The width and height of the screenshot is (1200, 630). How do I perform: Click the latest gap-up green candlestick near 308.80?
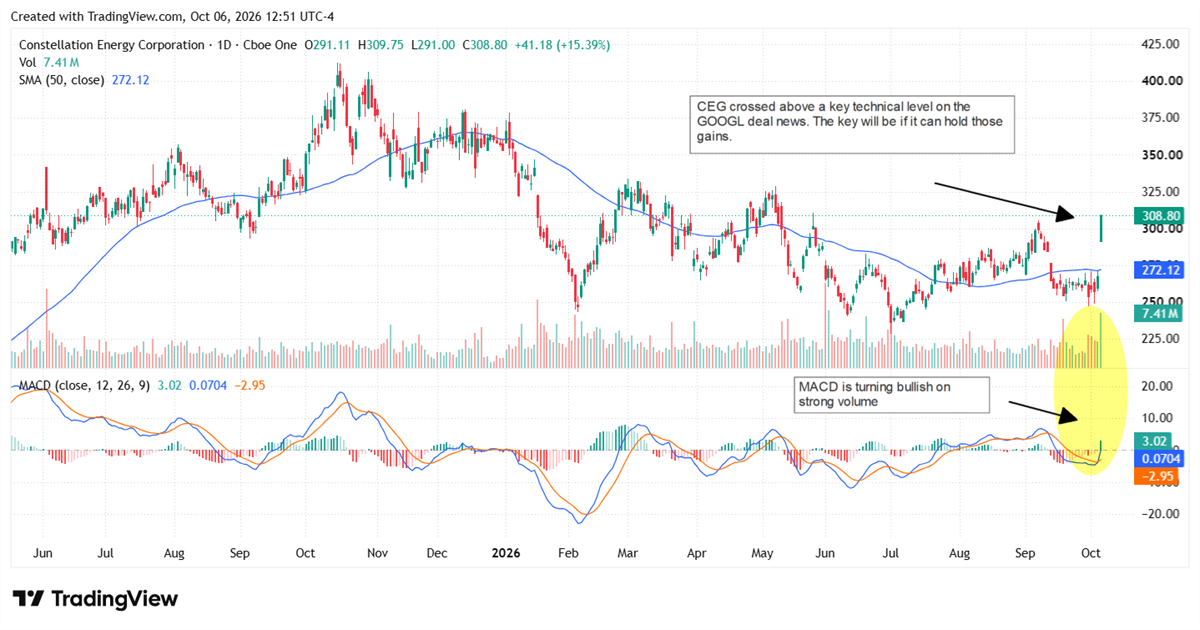pyautogui.click(x=1101, y=228)
